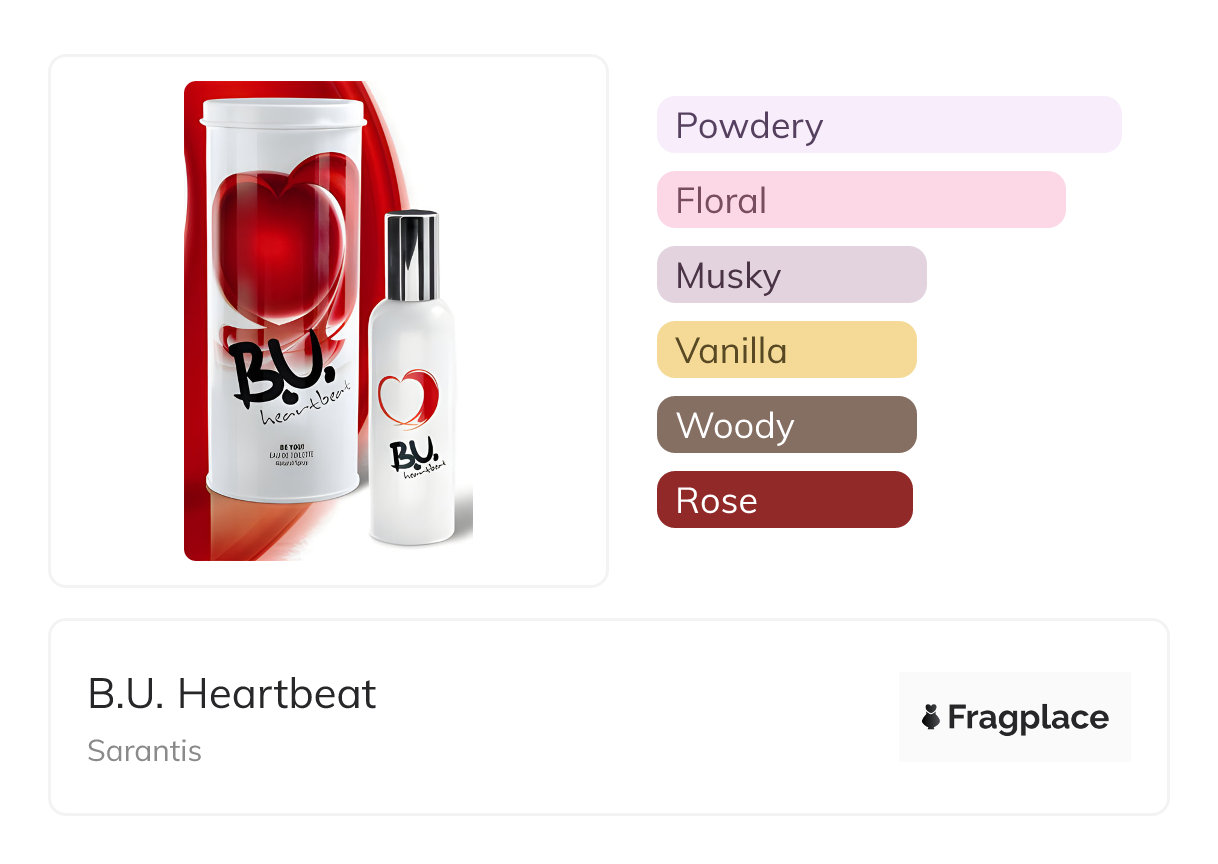The width and height of the screenshot is (1218, 864).
Task: Click the Fragplace perfume bottle logo icon
Action: pyautogui.click(x=931, y=717)
